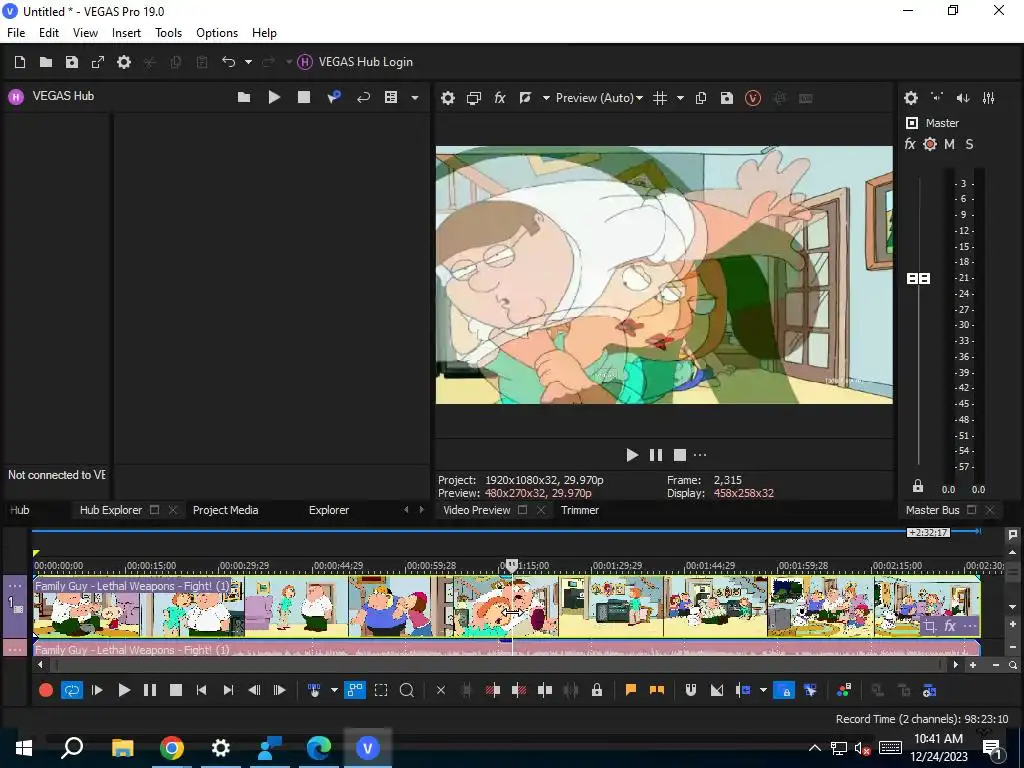
Task: Undo the last action
Action: pos(229,62)
